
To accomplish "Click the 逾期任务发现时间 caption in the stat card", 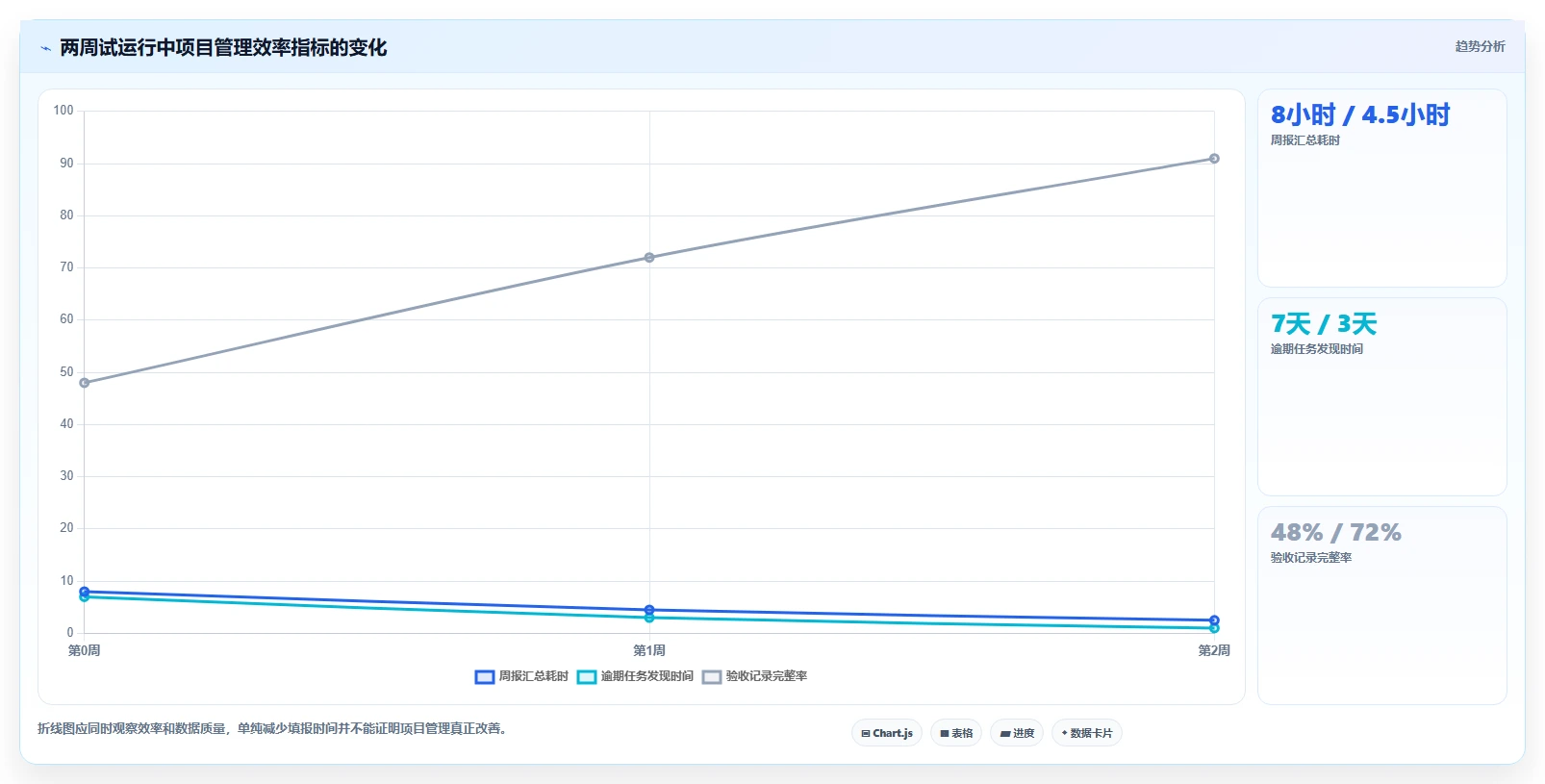I will coord(1316,349).
